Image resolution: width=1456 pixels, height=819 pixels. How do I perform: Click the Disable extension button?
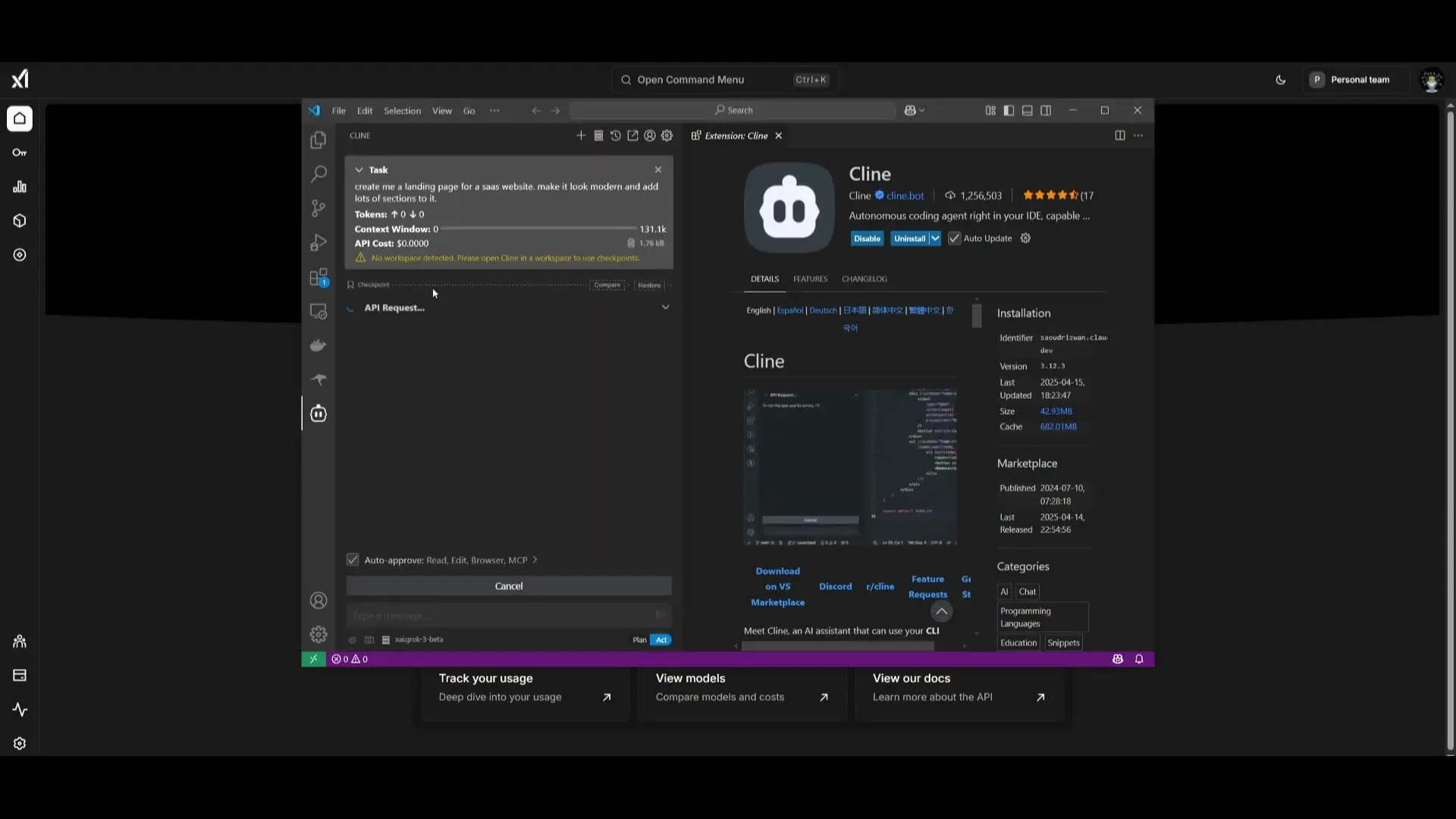click(x=867, y=238)
